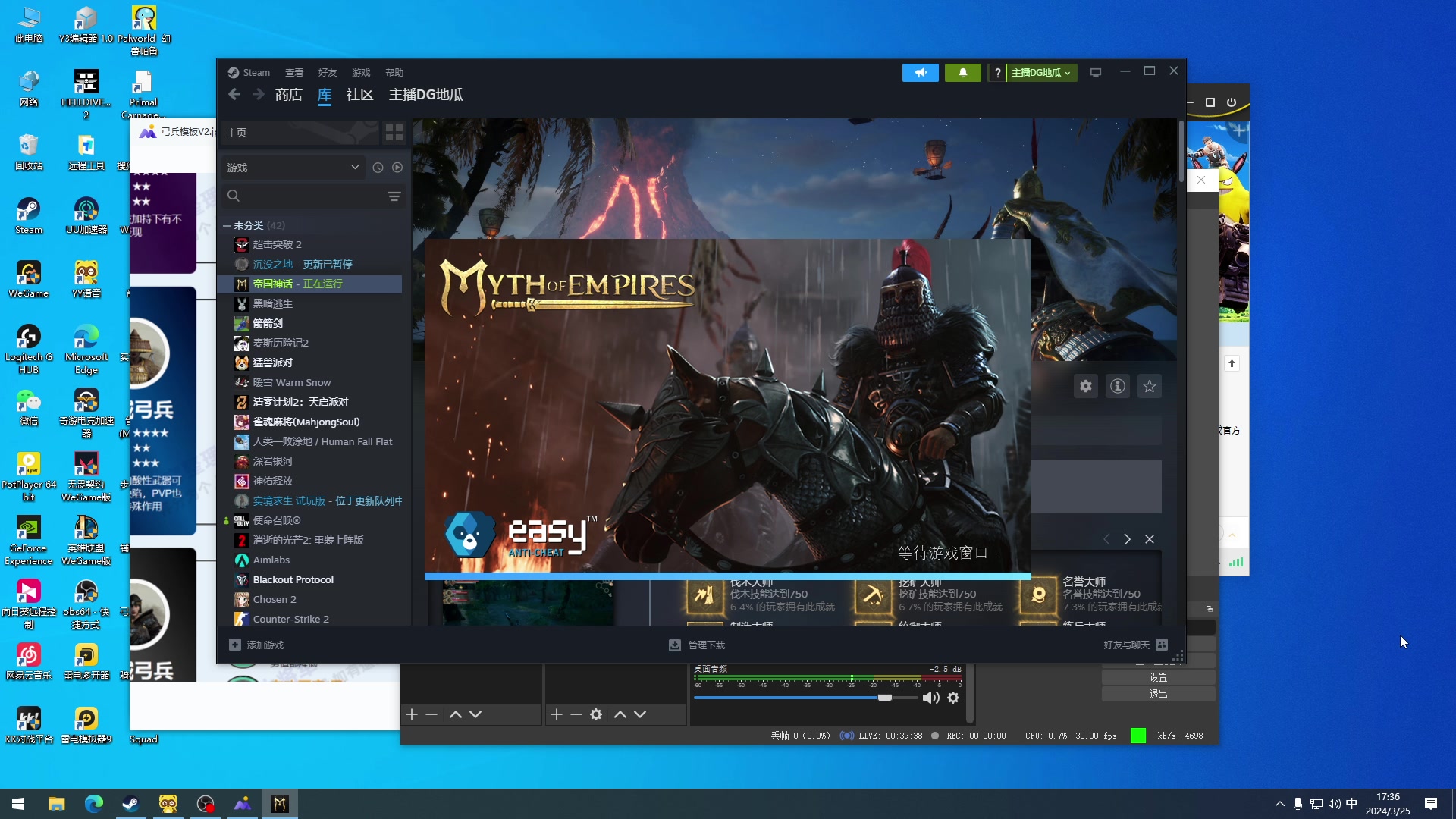The height and width of the screenshot is (819, 1456).
Task: Open File Explorer from taskbar
Action: tap(57, 804)
